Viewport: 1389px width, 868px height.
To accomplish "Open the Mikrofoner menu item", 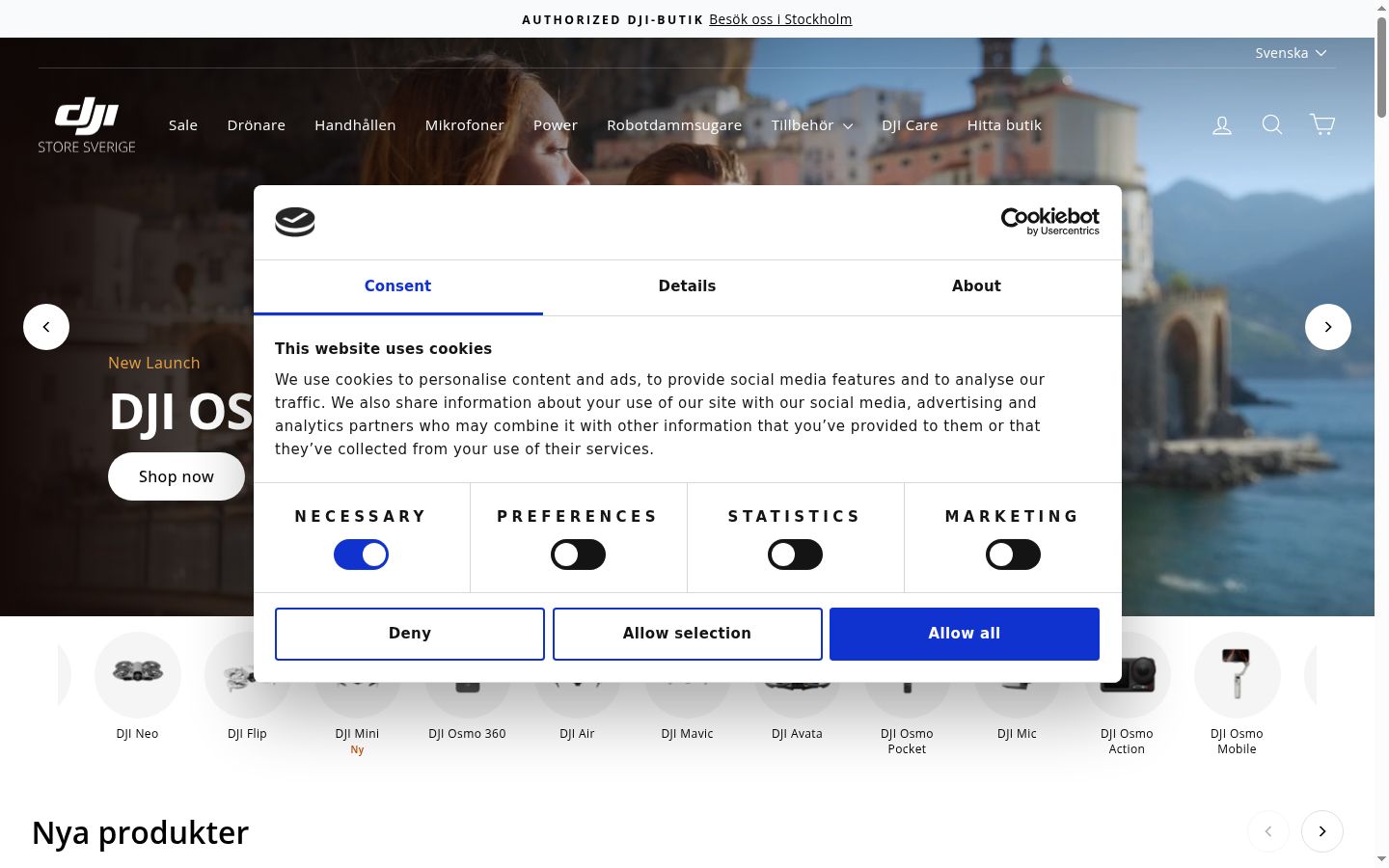I will [x=465, y=125].
